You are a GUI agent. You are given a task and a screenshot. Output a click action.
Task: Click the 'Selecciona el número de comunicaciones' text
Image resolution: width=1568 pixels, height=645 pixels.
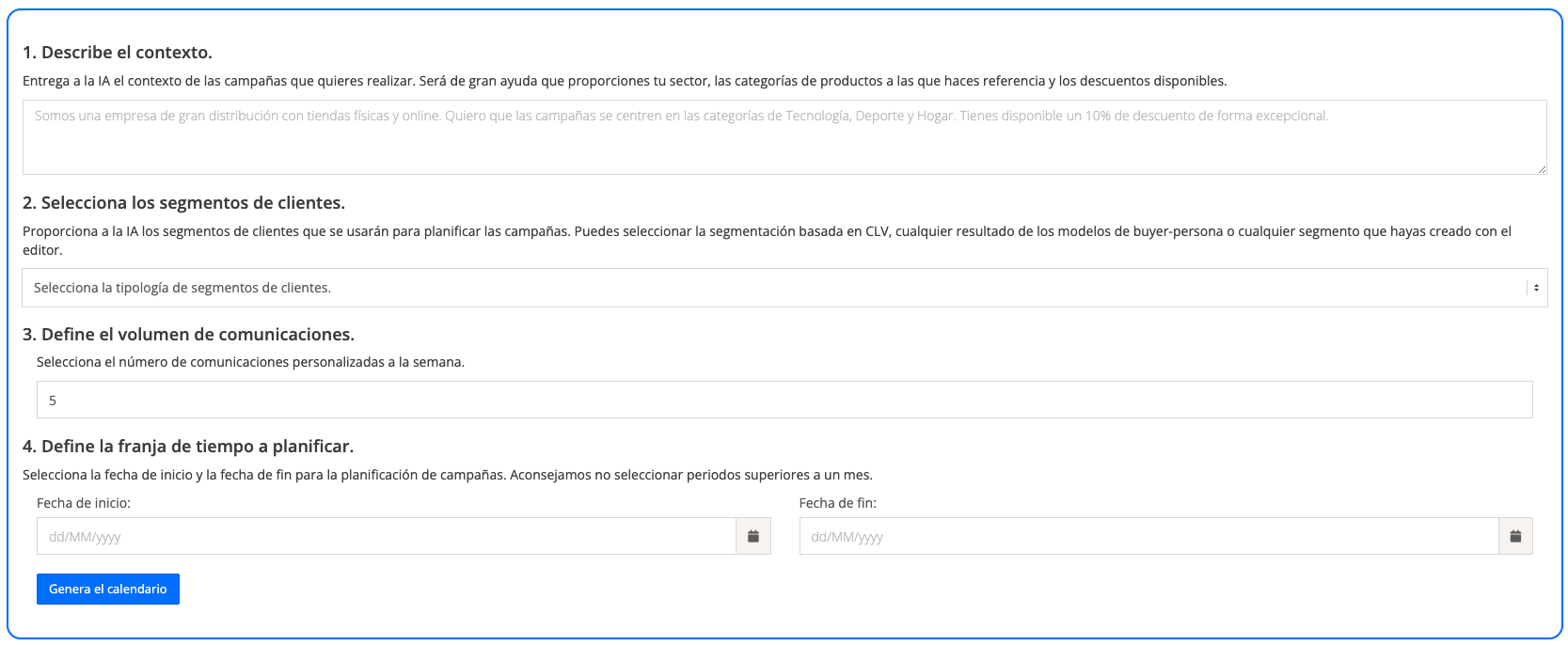pos(250,362)
